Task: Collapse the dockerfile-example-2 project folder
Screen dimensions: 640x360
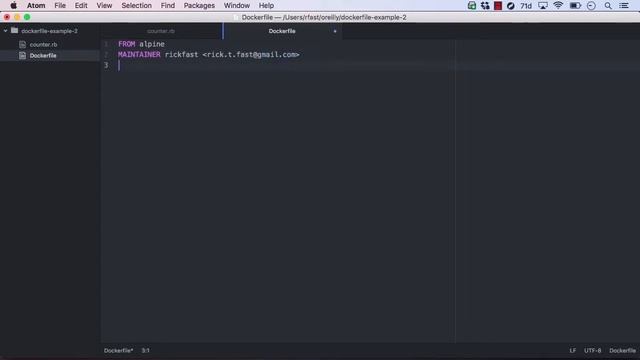Action: [5, 31]
